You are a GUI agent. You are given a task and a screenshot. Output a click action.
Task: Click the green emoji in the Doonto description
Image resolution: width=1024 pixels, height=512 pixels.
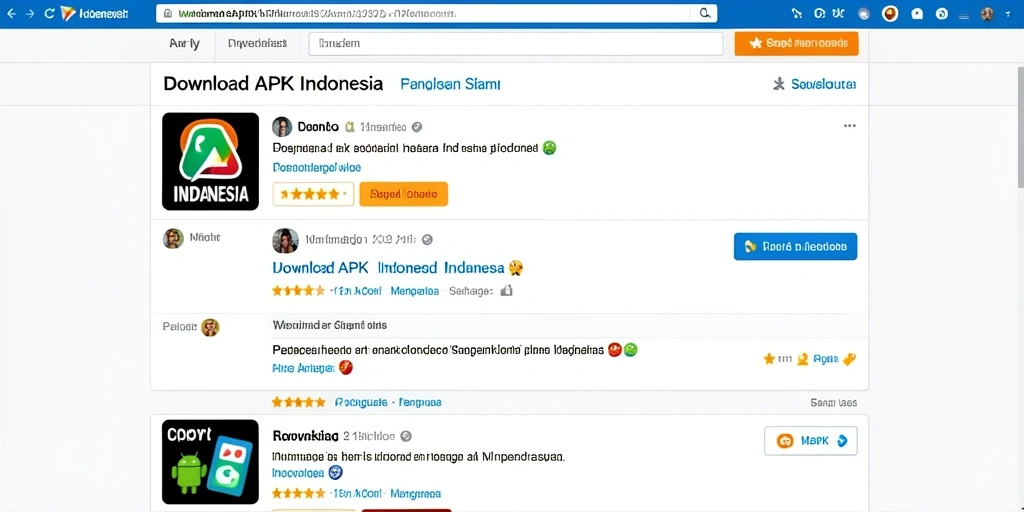(x=549, y=148)
